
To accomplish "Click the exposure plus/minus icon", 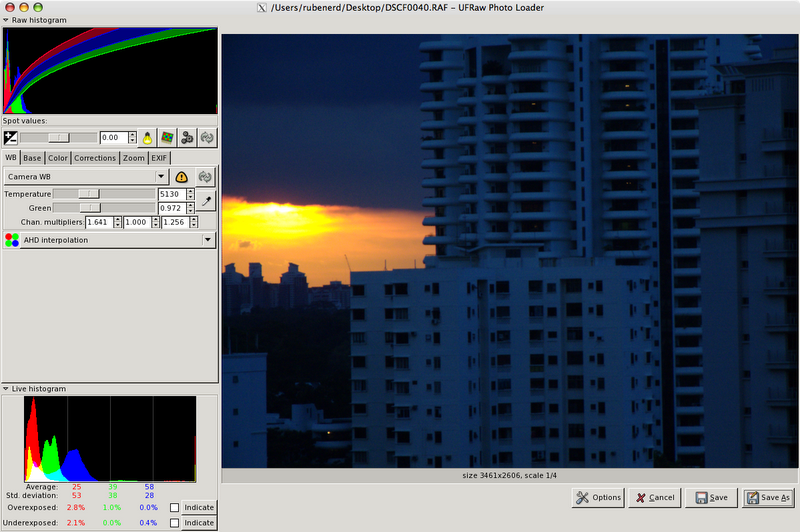I will pos(11,138).
